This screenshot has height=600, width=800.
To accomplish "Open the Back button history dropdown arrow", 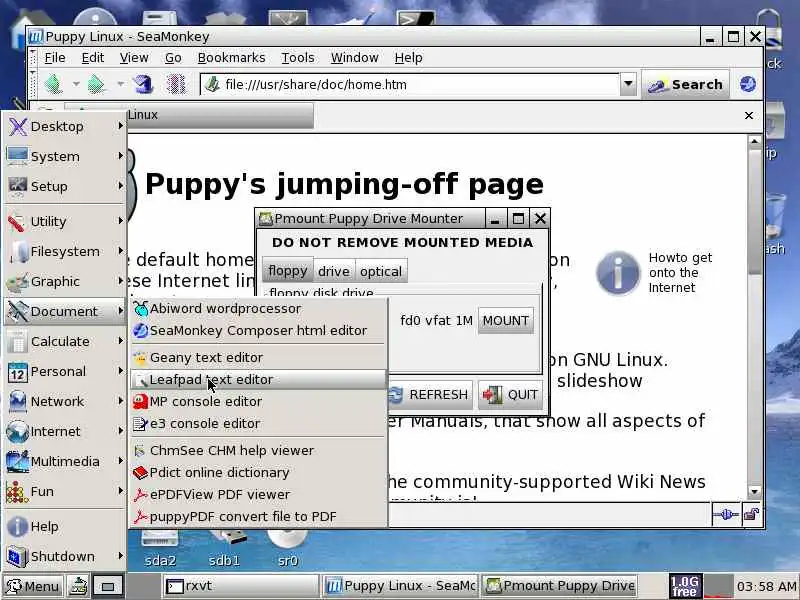I will 76,84.
